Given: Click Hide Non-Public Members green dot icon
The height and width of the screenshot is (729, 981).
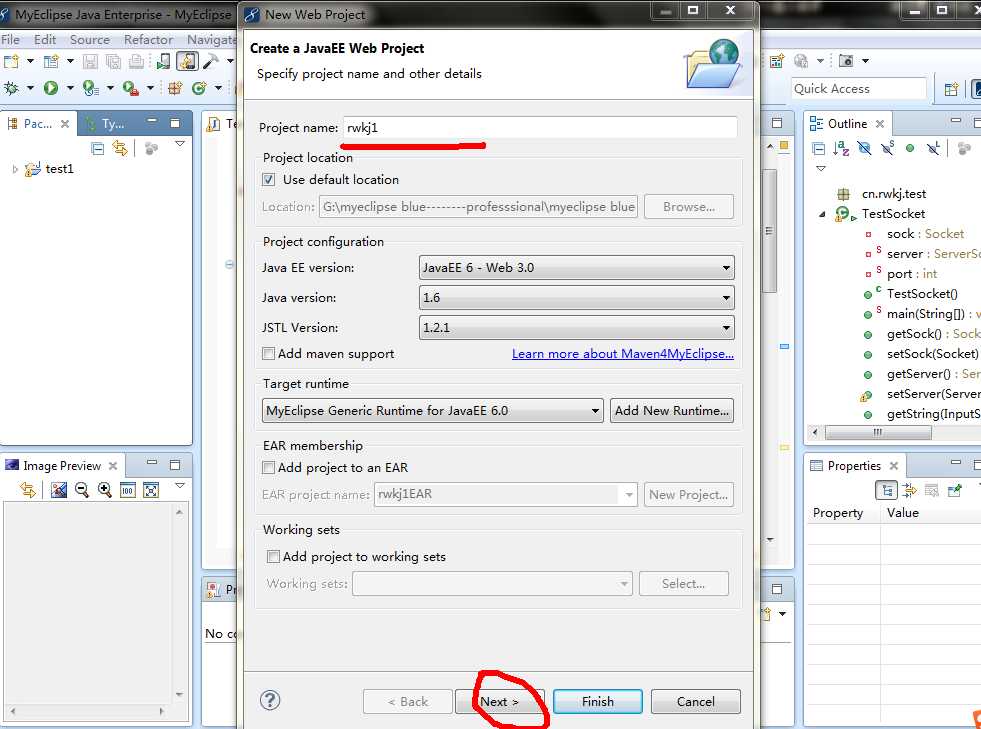Looking at the screenshot, I should pyautogui.click(x=910, y=148).
